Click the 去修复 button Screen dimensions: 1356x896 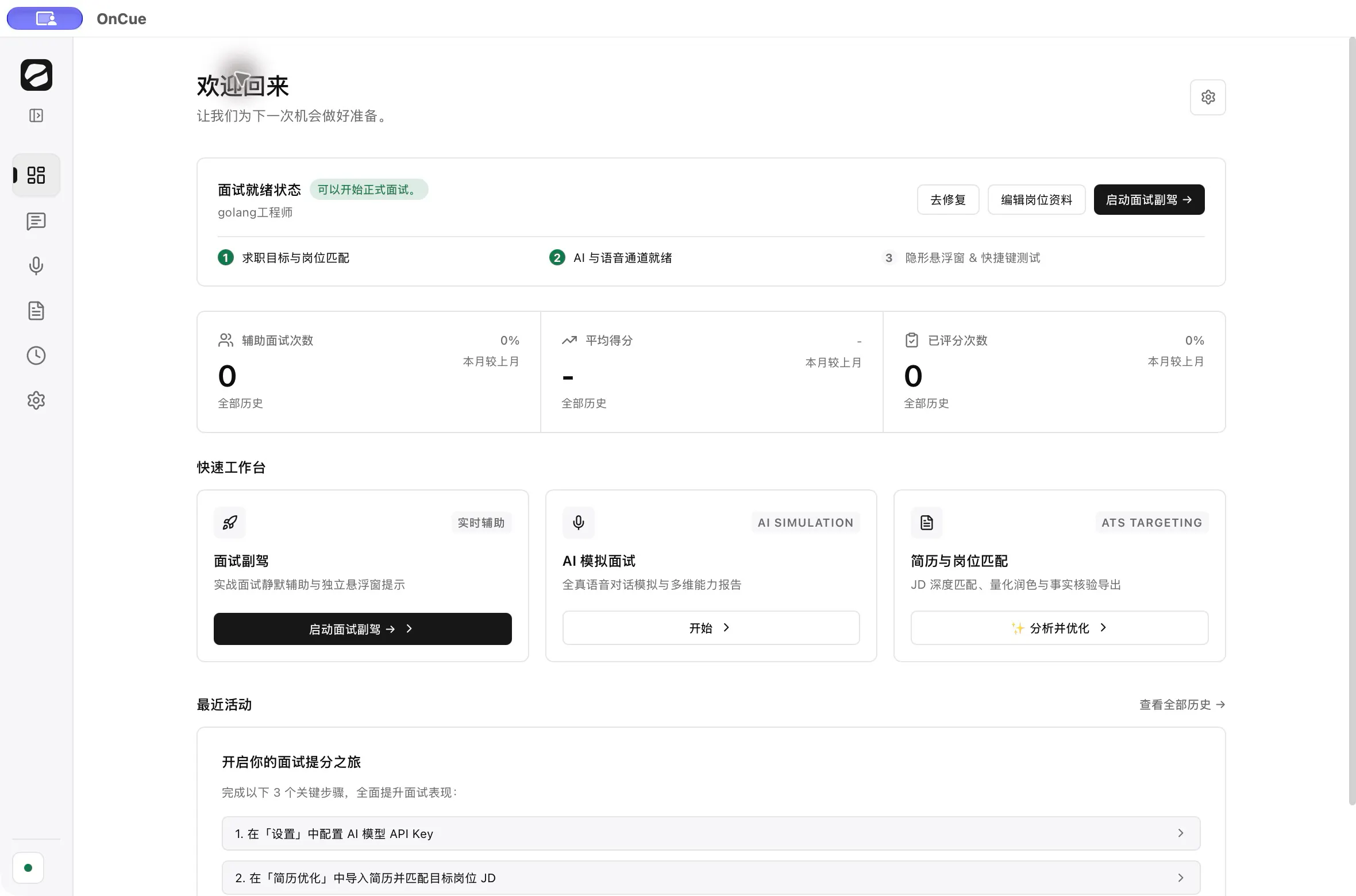pos(948,200)
